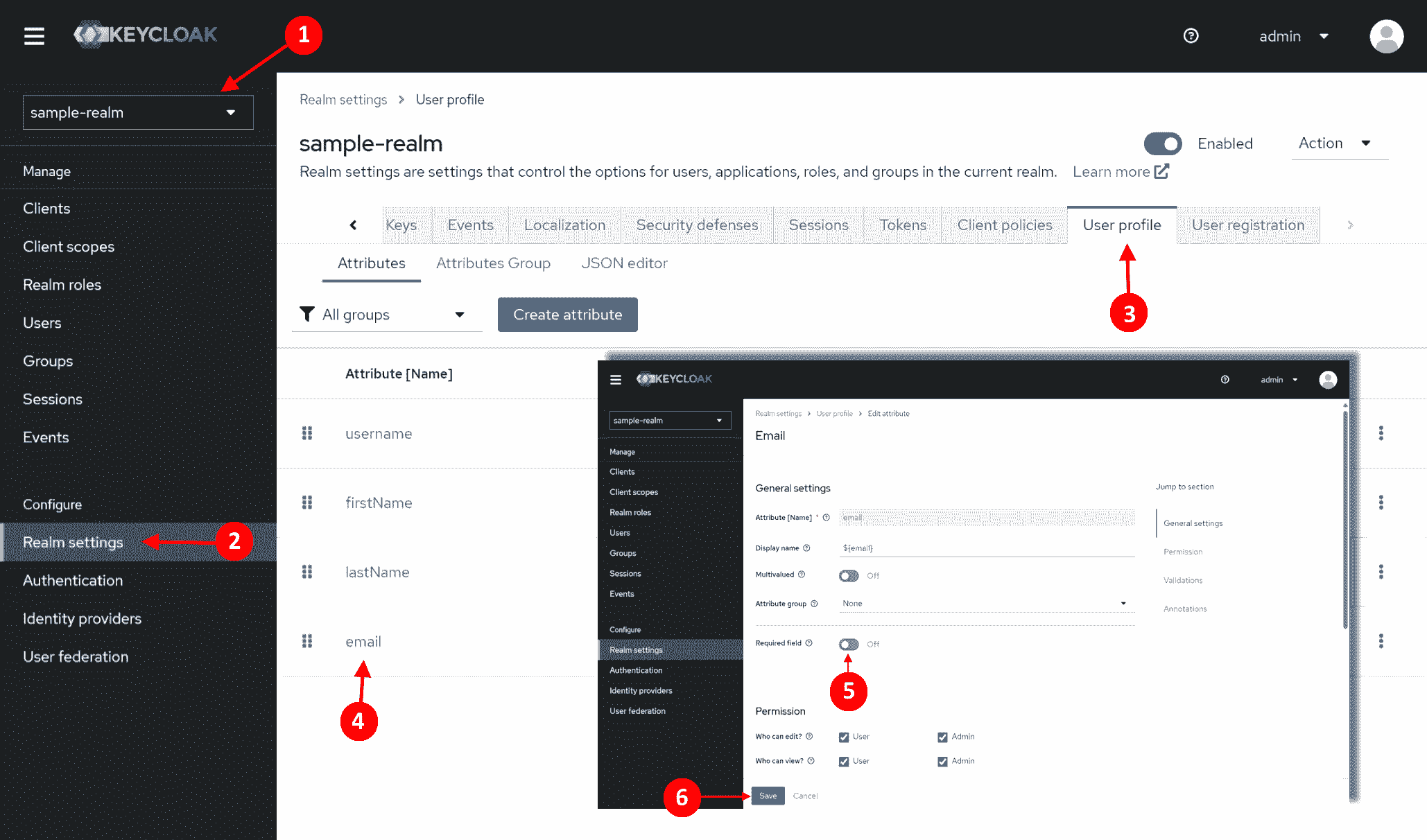Viewport: 1427px width, 840px height.
Task: Toggle the Required field switch
Action: click(849, 645)
